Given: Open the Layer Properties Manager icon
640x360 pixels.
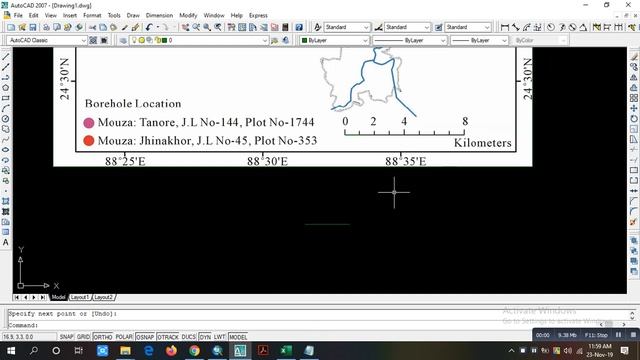Looking at the screenshot, I should click(x=123, y=40).
